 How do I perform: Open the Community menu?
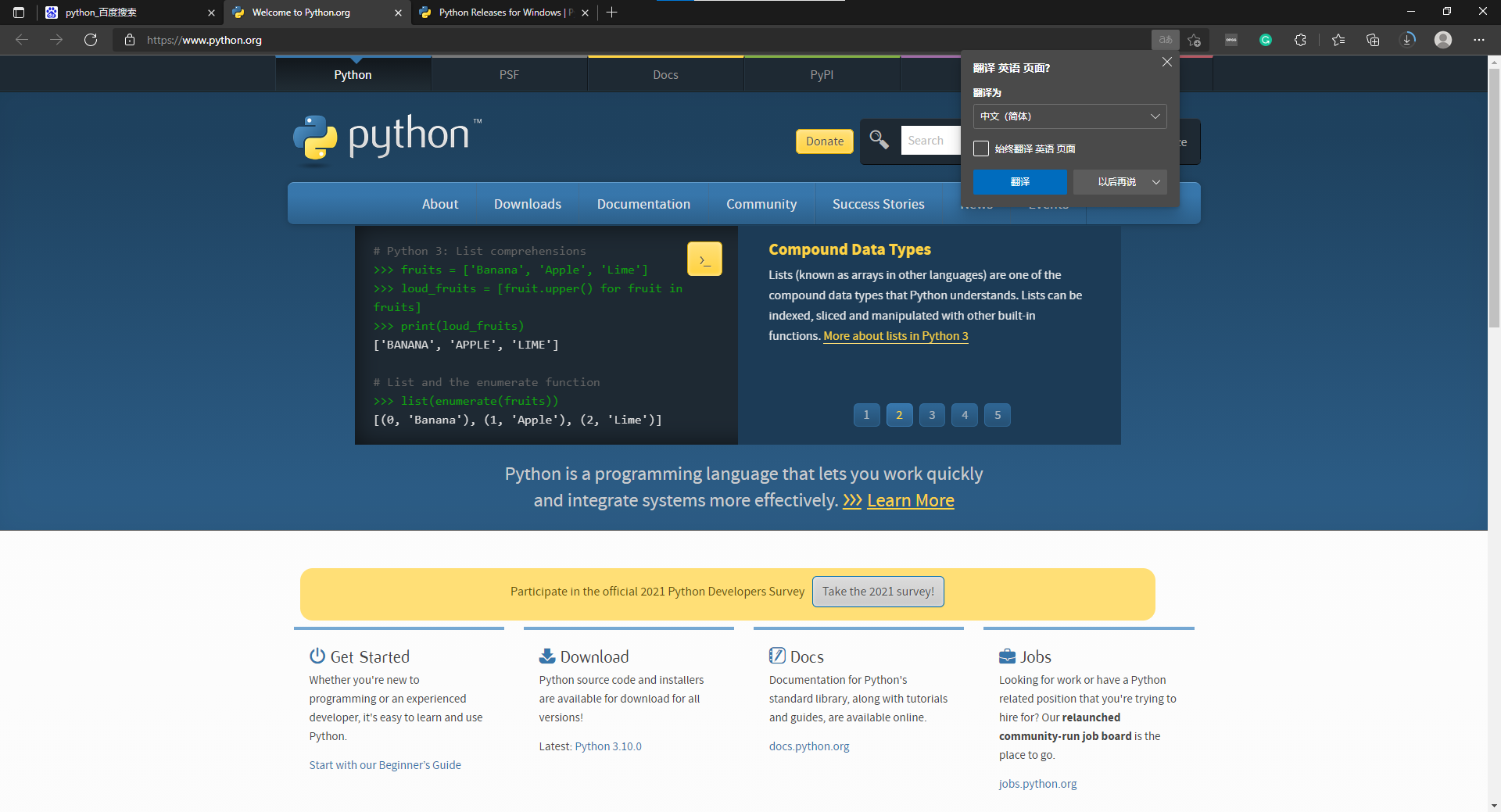click(761, 204)
